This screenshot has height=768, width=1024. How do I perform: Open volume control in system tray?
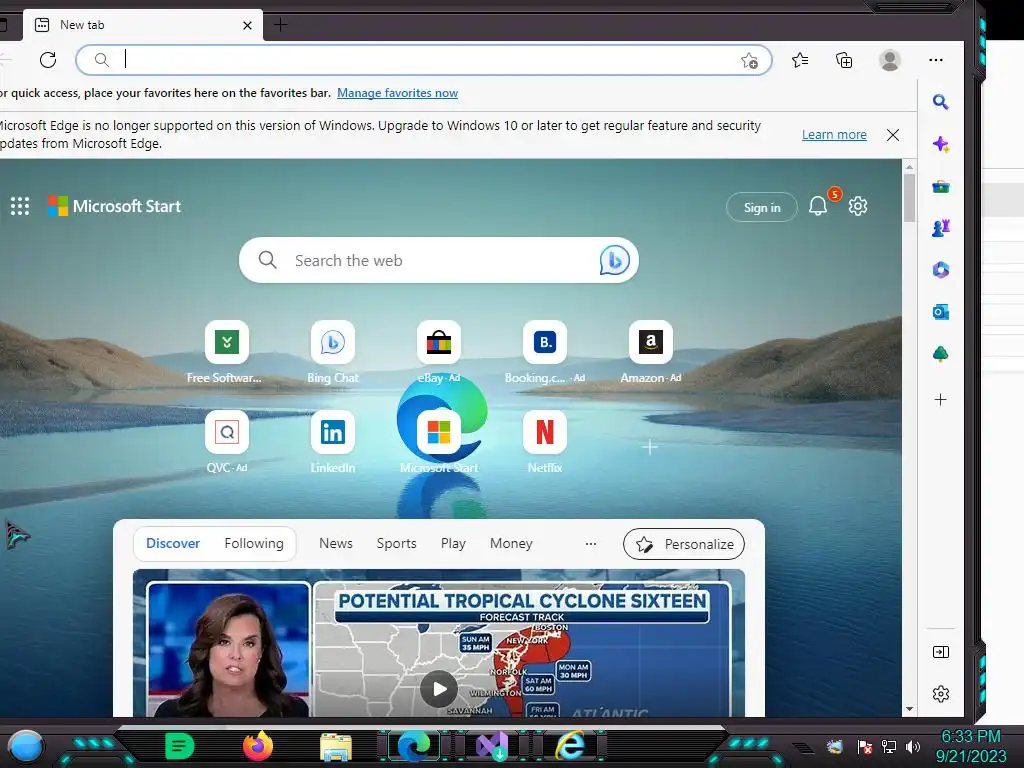(912, 746)
